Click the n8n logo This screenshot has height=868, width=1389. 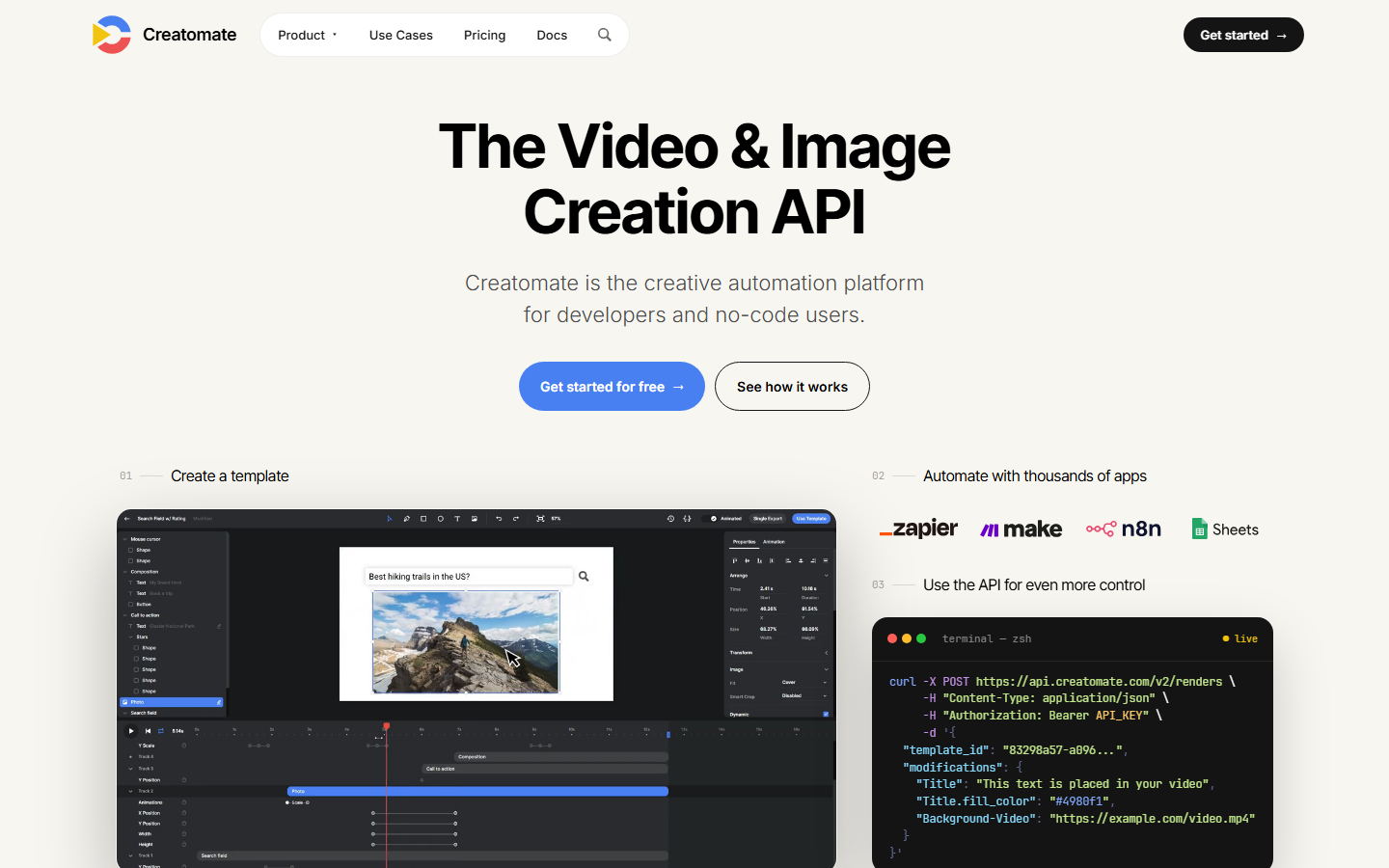click(x=1124, y=529)
